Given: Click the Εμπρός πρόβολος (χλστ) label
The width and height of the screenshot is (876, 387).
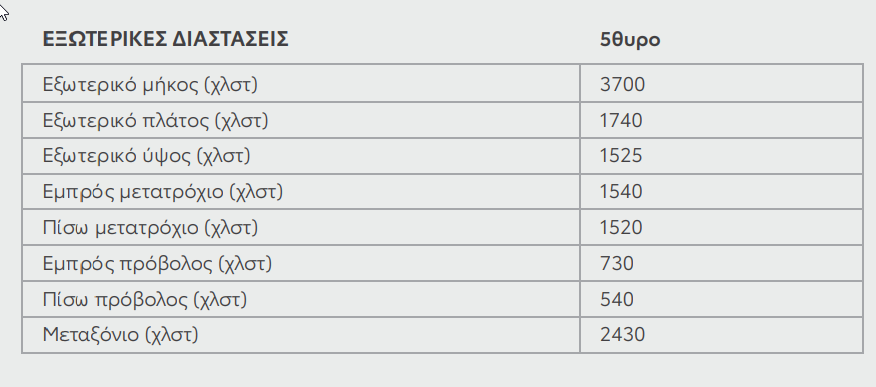Looking at the screenshot, I should 157,264.
